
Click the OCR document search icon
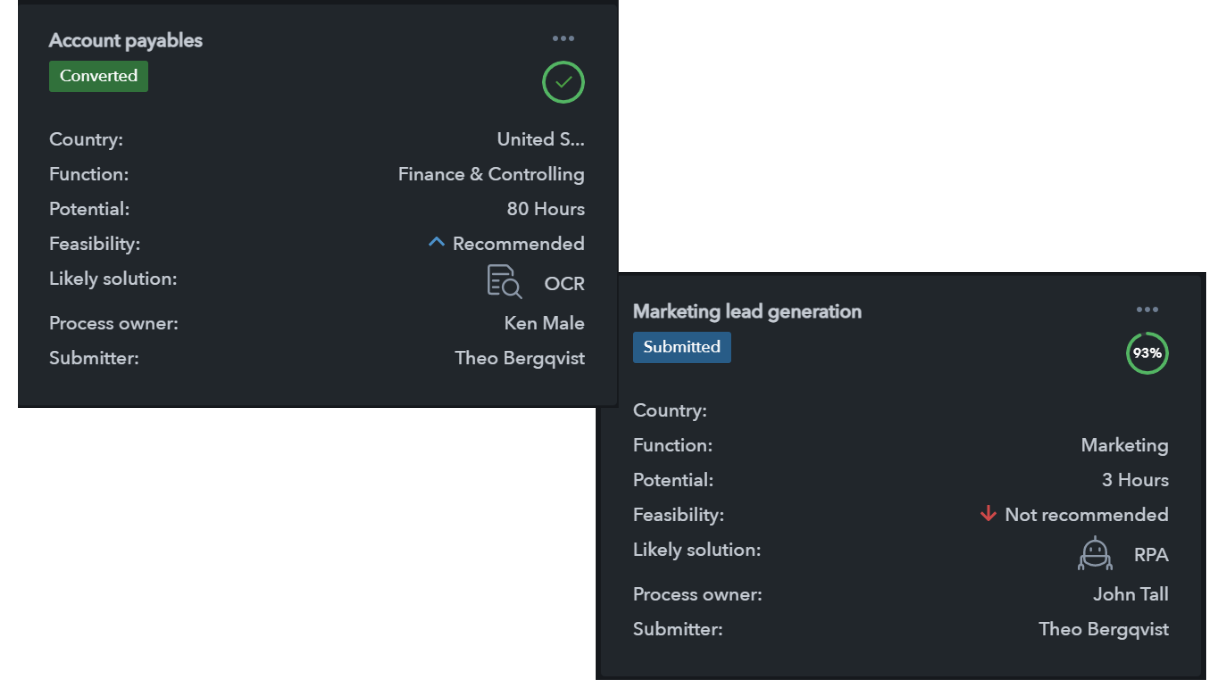[504, 282]
